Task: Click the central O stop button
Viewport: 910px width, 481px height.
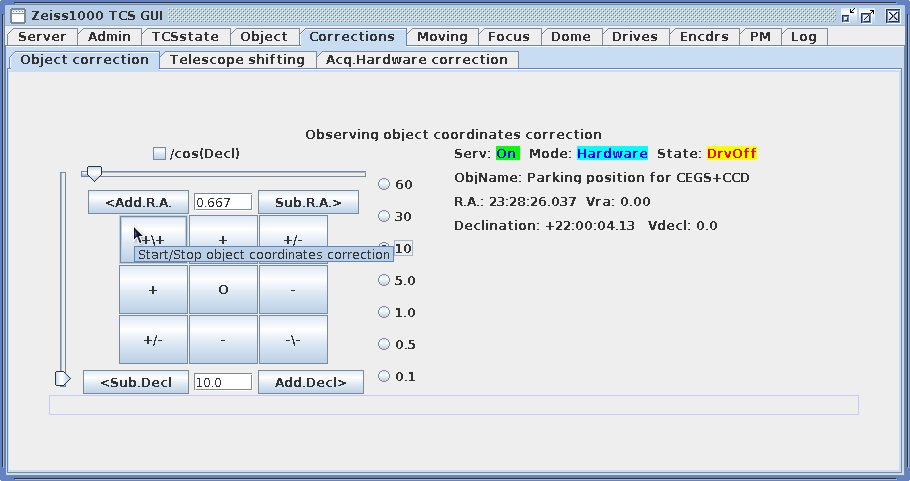Action: coord(223,290)
